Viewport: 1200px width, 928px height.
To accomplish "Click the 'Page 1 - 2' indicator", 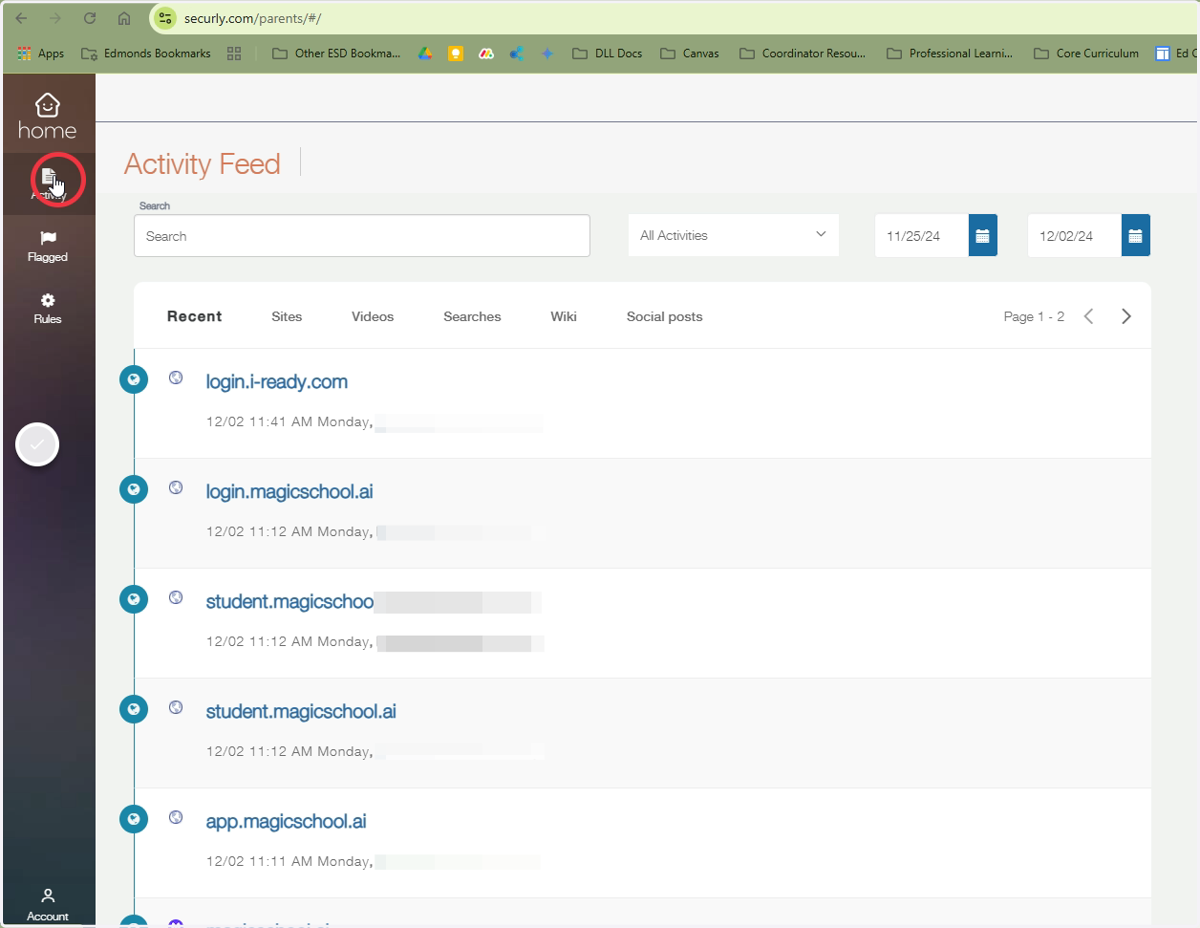I will point(1034,316).
